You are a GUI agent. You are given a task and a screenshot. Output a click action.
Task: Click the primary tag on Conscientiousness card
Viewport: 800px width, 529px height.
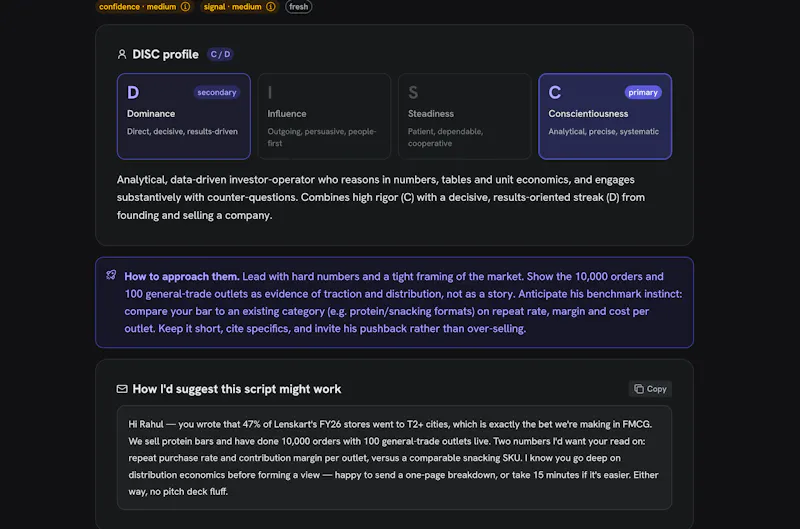click(643, 92)
